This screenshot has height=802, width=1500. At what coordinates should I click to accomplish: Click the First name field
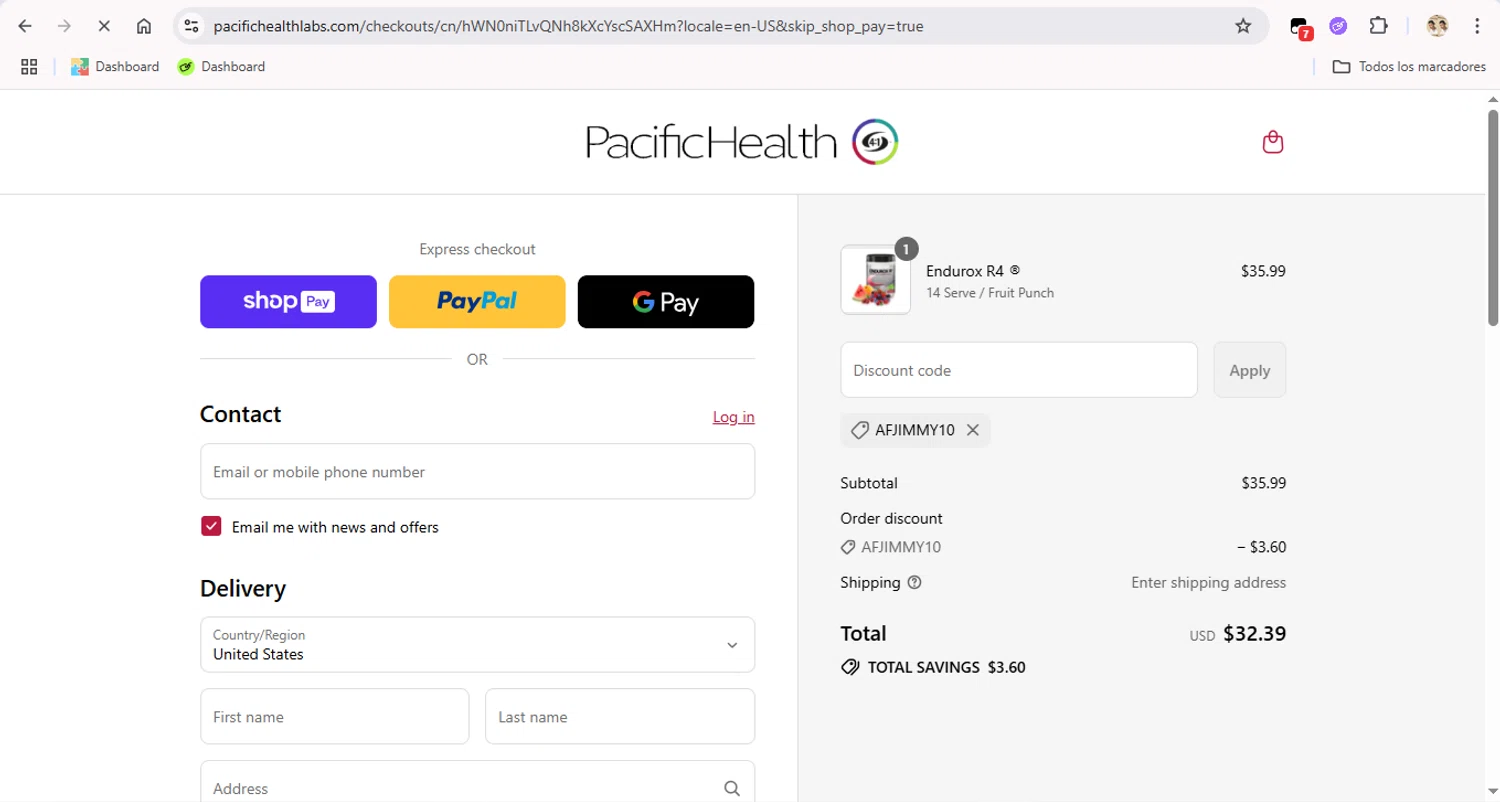334,717
